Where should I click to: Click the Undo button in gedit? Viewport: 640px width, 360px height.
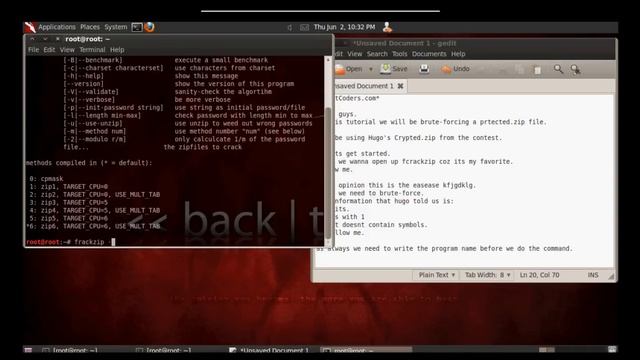pos(455,69)
